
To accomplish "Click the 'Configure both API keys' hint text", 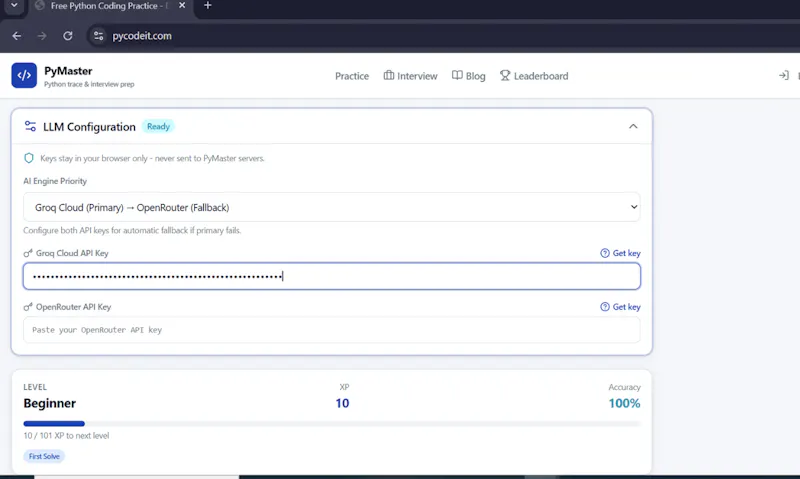I will (132, 231).
